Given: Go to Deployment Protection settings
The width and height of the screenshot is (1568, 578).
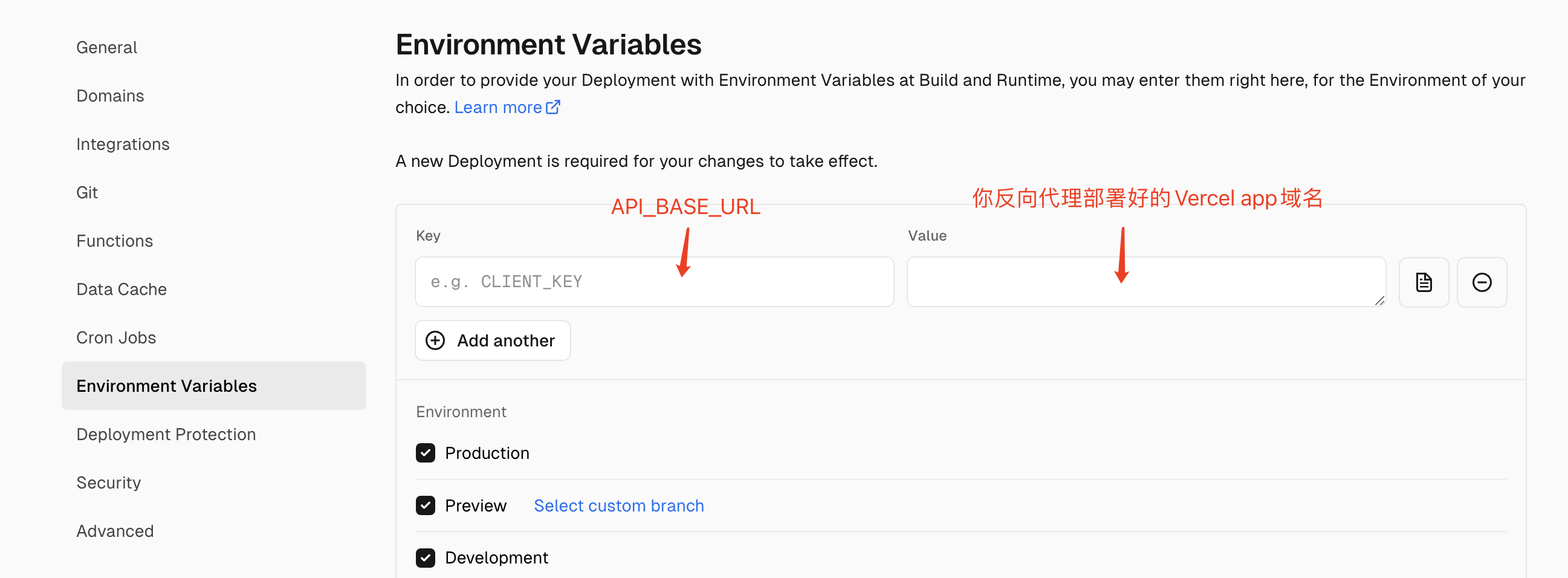Looking at the screenshot, I should (166, 434).
